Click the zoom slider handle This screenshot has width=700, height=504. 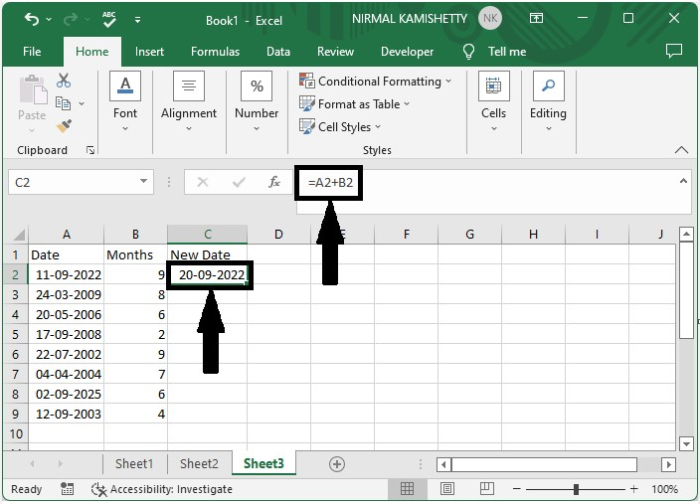pyautogui.click(x=576, y=489)
